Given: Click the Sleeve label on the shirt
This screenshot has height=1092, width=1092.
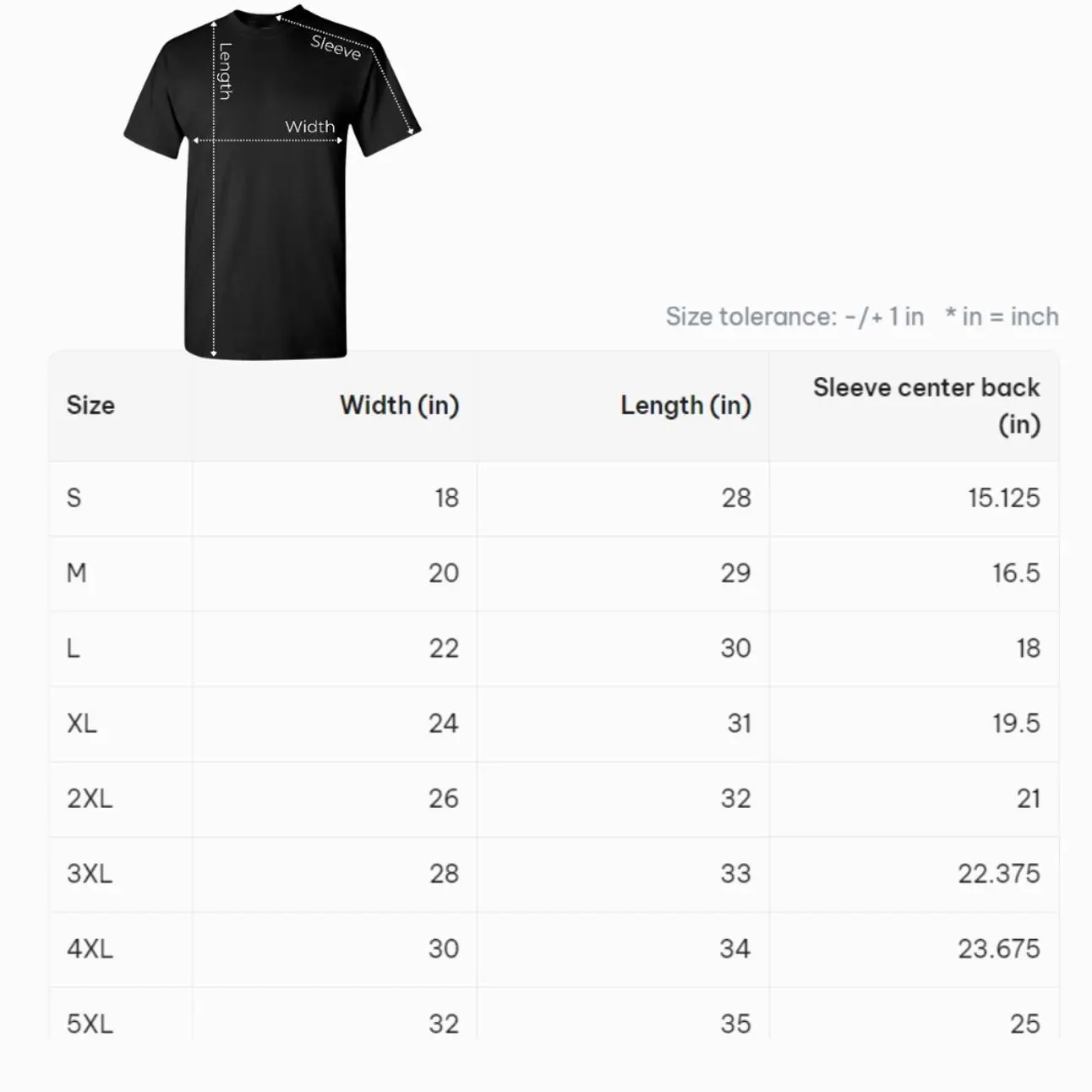Looking at the screenshot, I should pyautogui.click(x=336, y=47).
